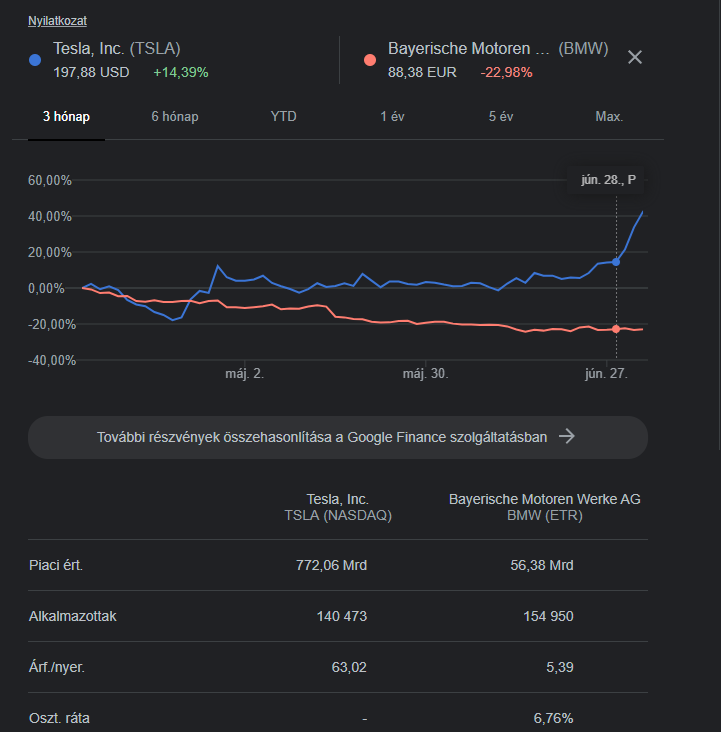The width and height of the screenshot is (721, 732).
Task: Select the YTD range tab
Action: coord(283,117)
